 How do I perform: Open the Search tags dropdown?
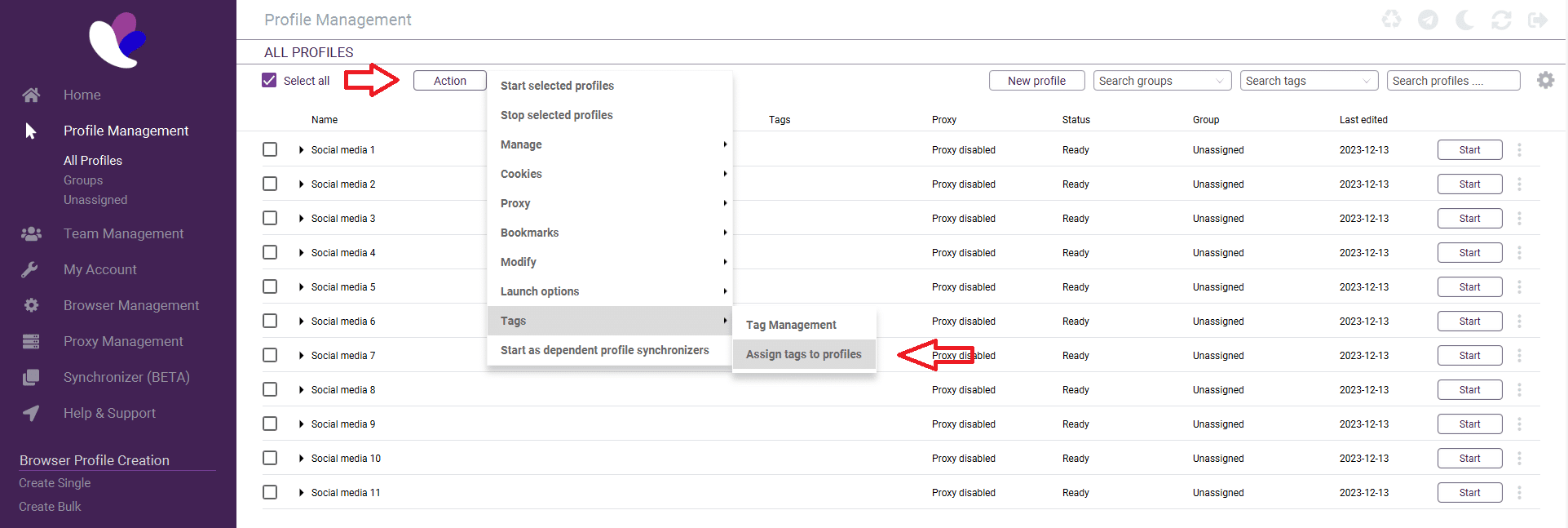pos(1309,81)
